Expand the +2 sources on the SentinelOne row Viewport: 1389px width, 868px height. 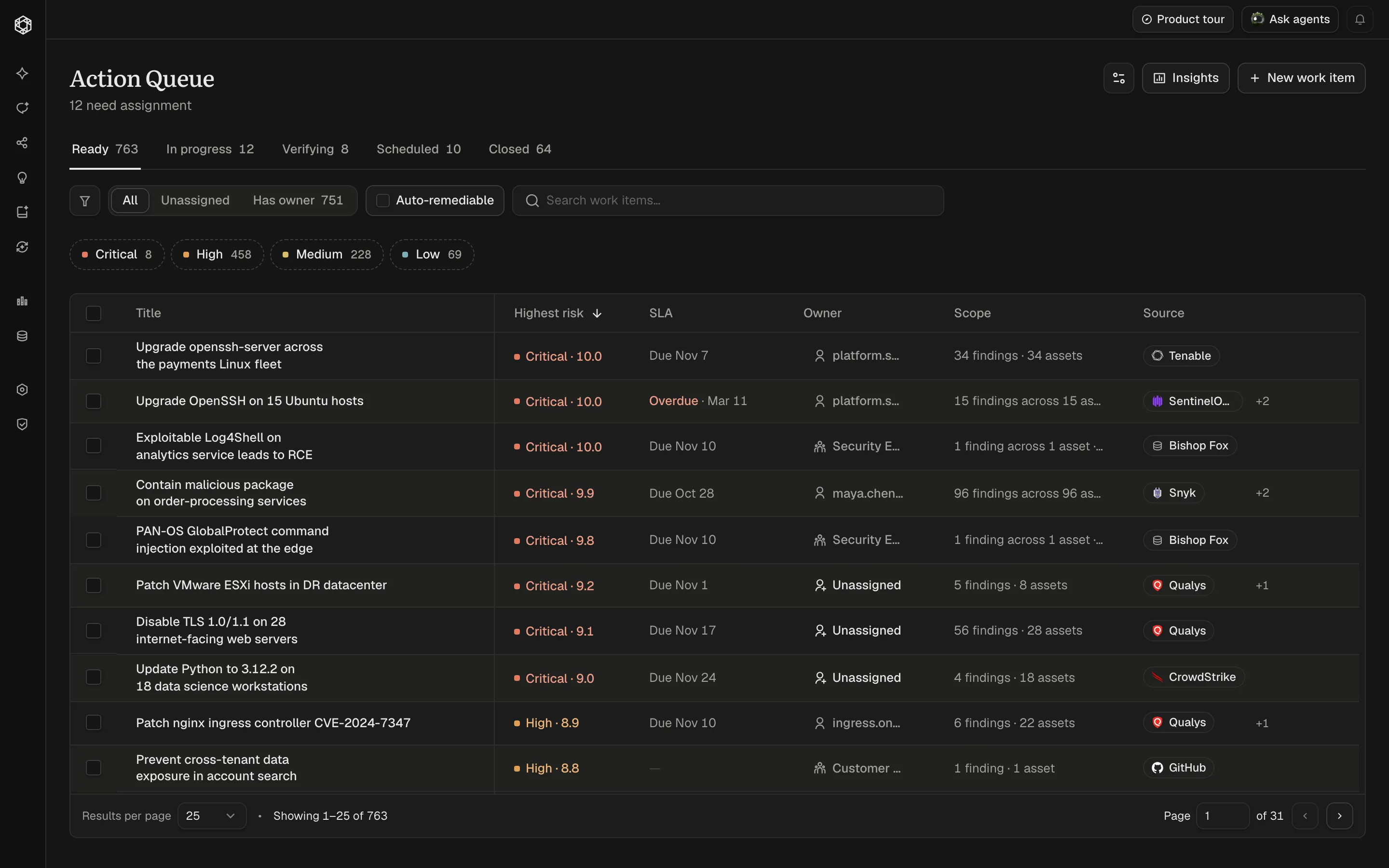click(x=1262, y=401)
